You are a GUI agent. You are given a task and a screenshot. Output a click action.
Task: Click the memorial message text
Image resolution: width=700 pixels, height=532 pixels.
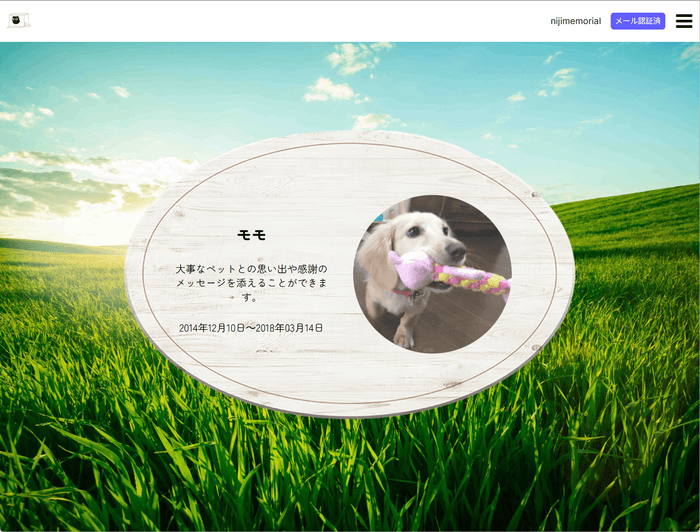point(251,283)
